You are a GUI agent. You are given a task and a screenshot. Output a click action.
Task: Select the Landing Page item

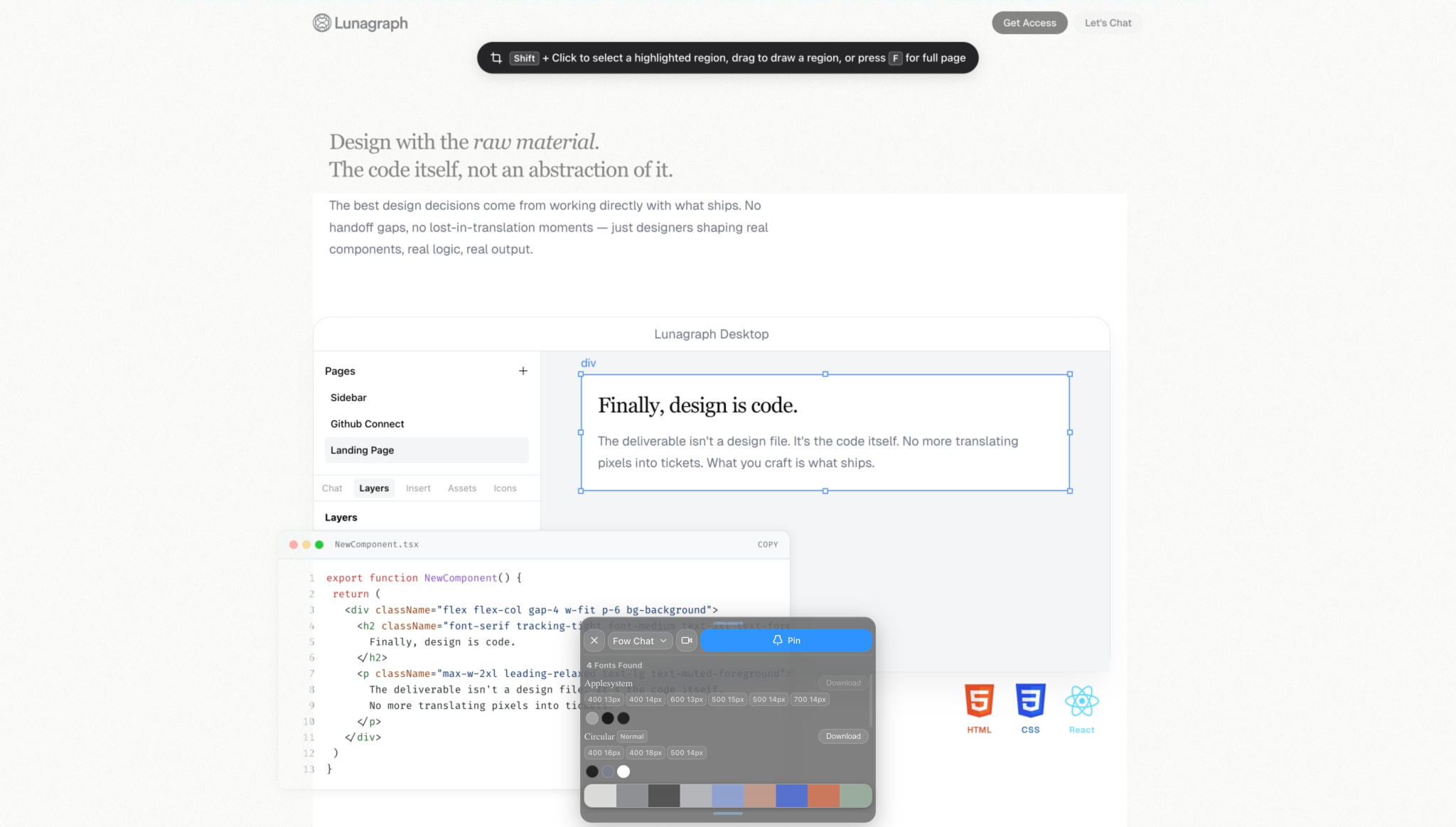(x=427, y=450)
